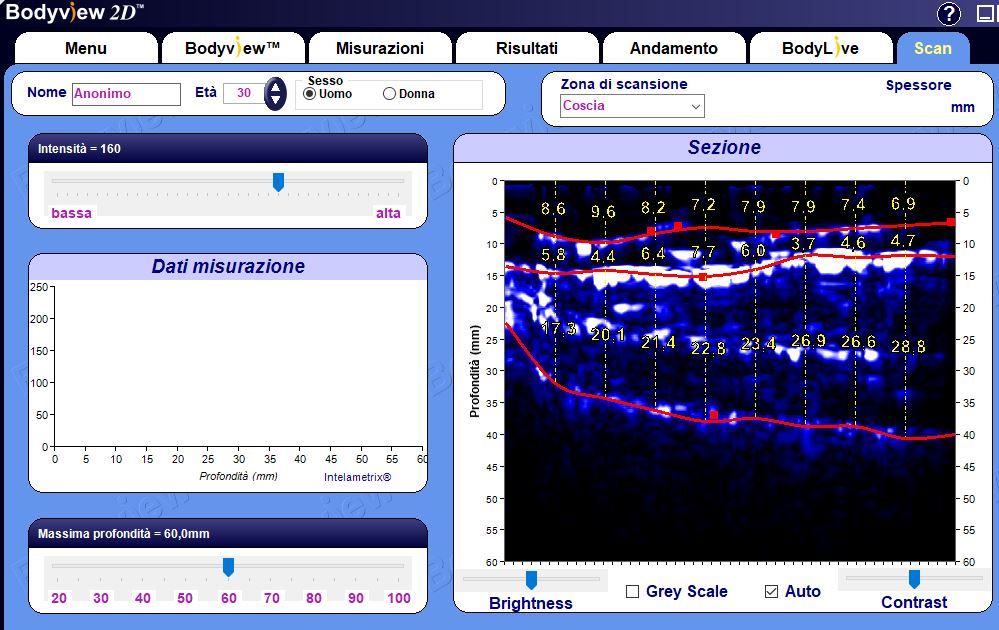Viewport: 999px width, 630px height.
Task: Open the Menu tab
Action: (86, 48)
